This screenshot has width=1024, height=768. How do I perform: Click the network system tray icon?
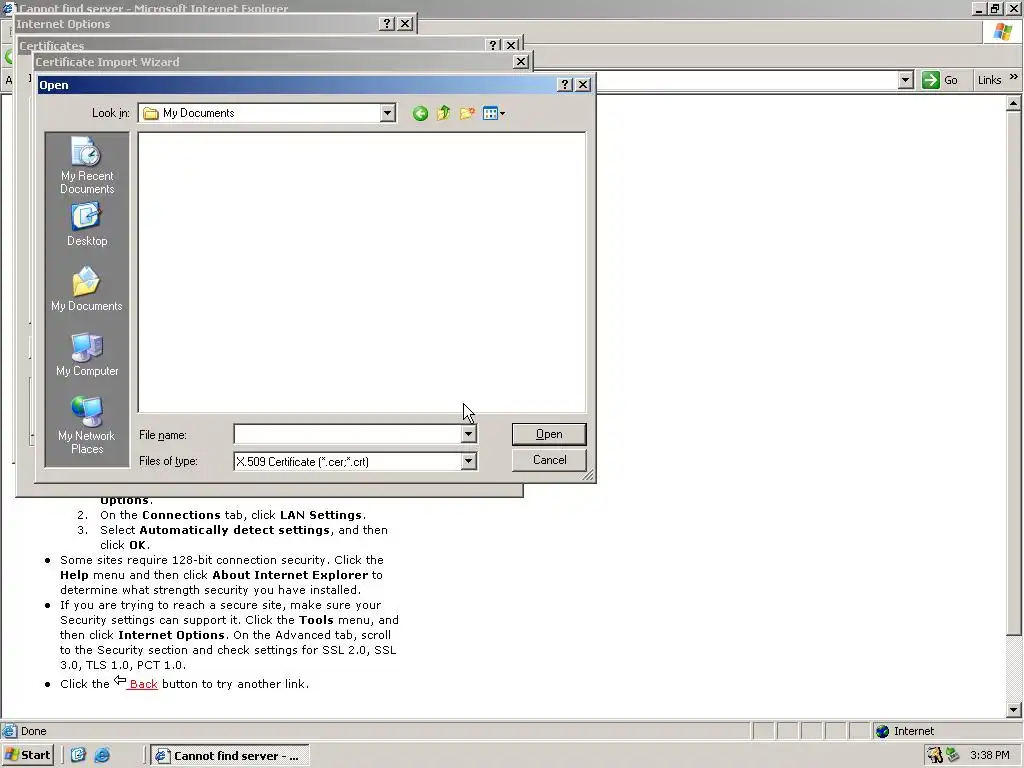coord(953,755)
